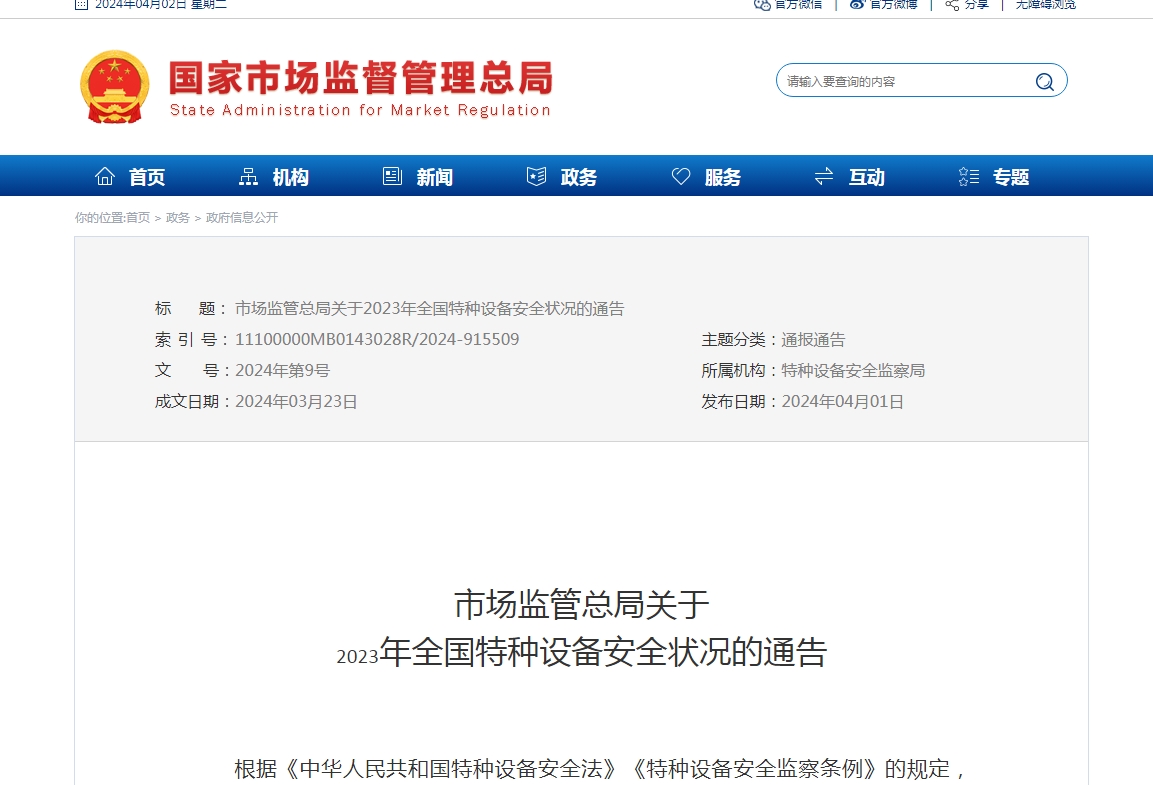
Task: Select 服务 in the navigation bar
Action: (x=723, y=178)
